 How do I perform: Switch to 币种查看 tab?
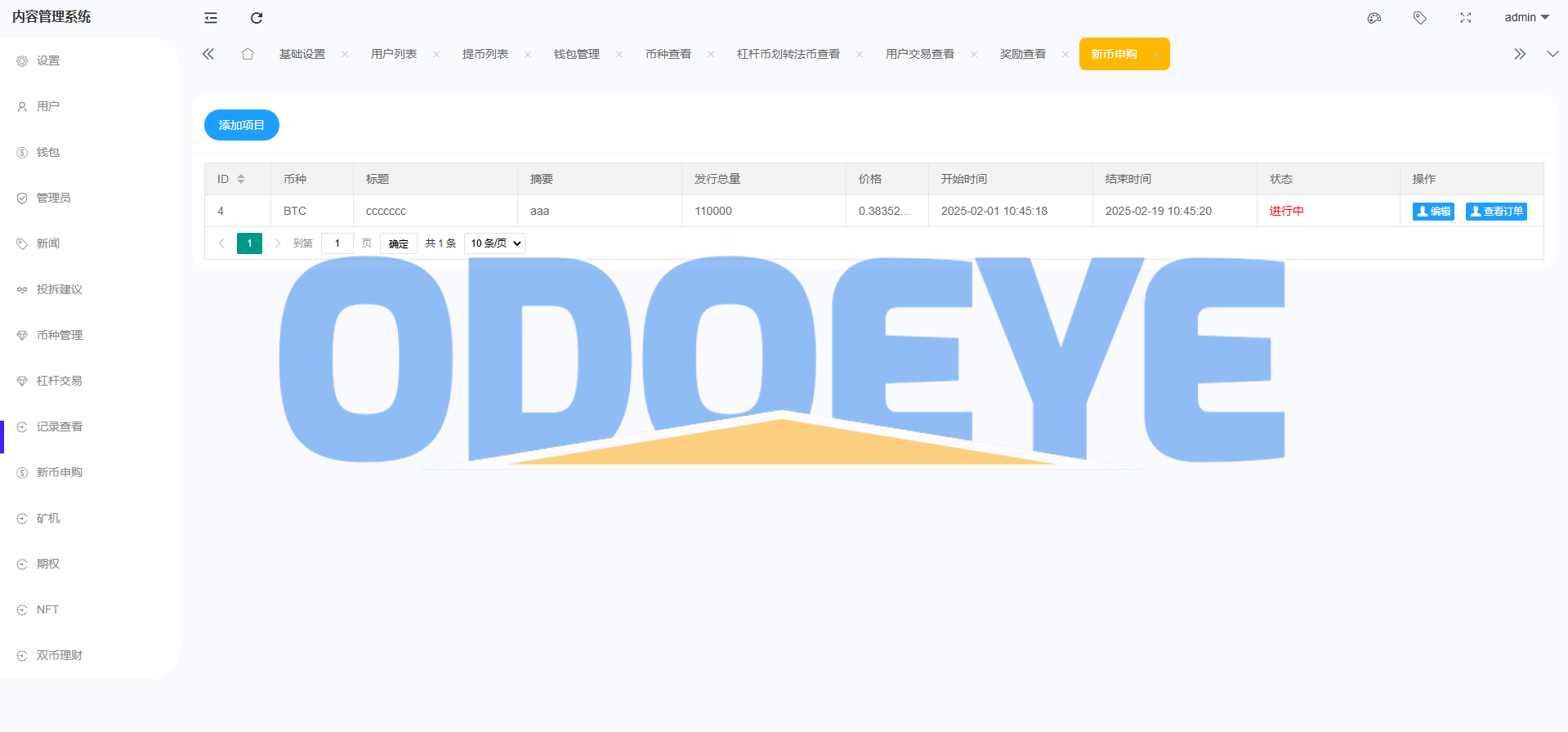[668, 54]
